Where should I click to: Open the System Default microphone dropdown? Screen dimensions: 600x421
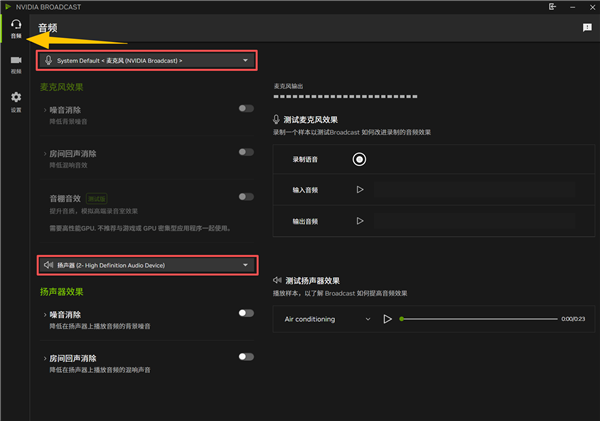pos(146,61)
